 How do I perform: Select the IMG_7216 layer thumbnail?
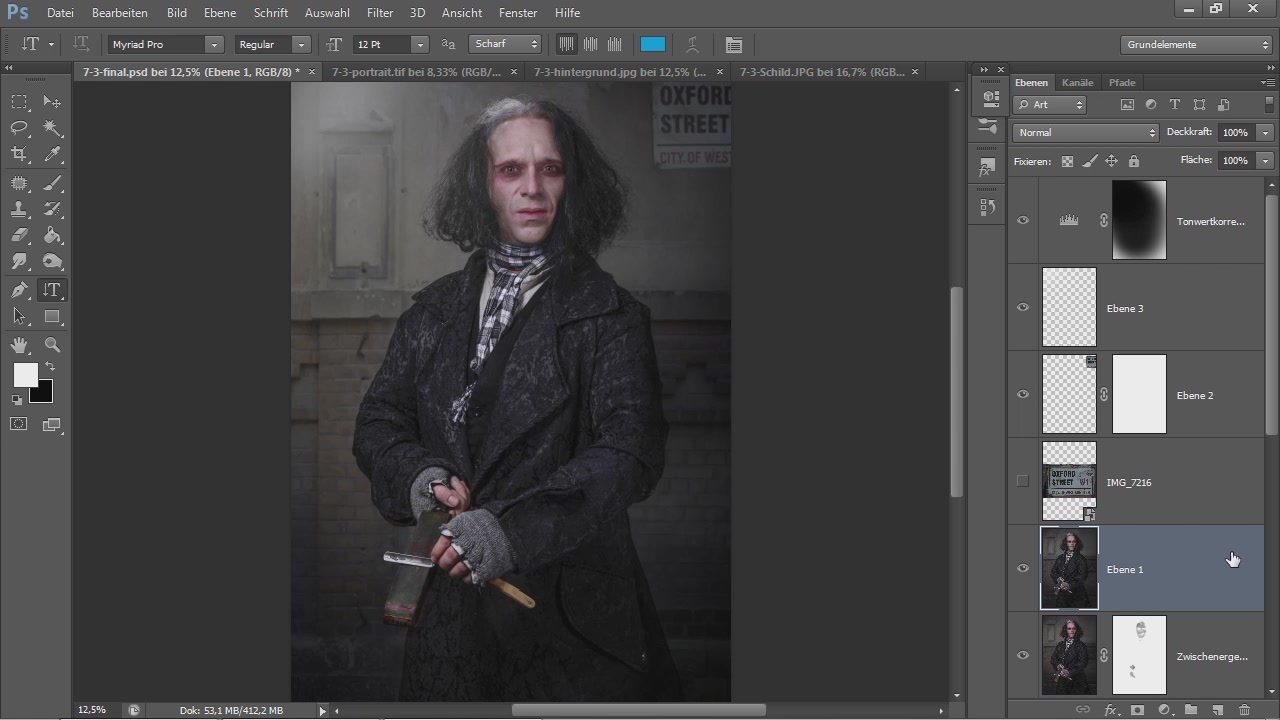click(x=1069, y=481)
